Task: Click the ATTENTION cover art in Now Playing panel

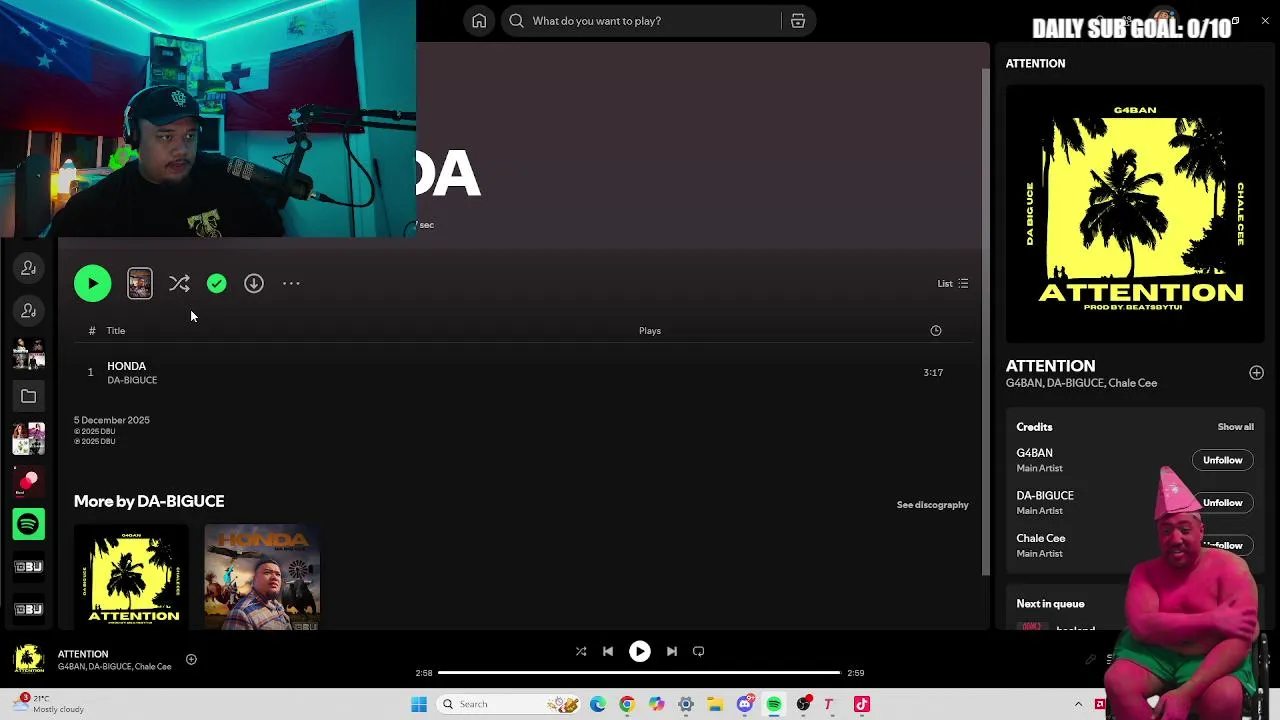Action: coord(1135,213)
